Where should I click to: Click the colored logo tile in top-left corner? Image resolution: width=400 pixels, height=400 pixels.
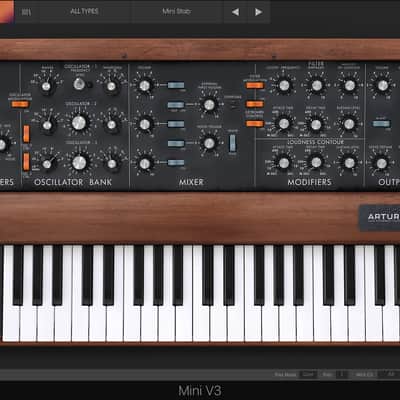tap(7, 11)
